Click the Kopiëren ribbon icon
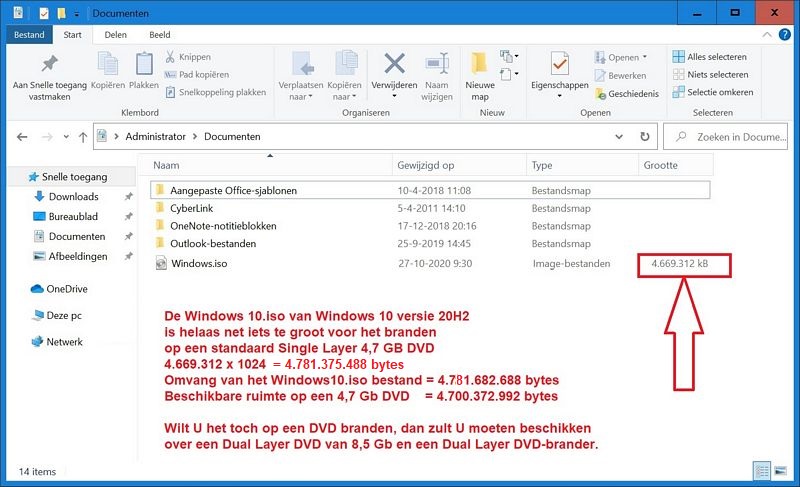Viewport: 800px width, 487px height. [108, 71]
